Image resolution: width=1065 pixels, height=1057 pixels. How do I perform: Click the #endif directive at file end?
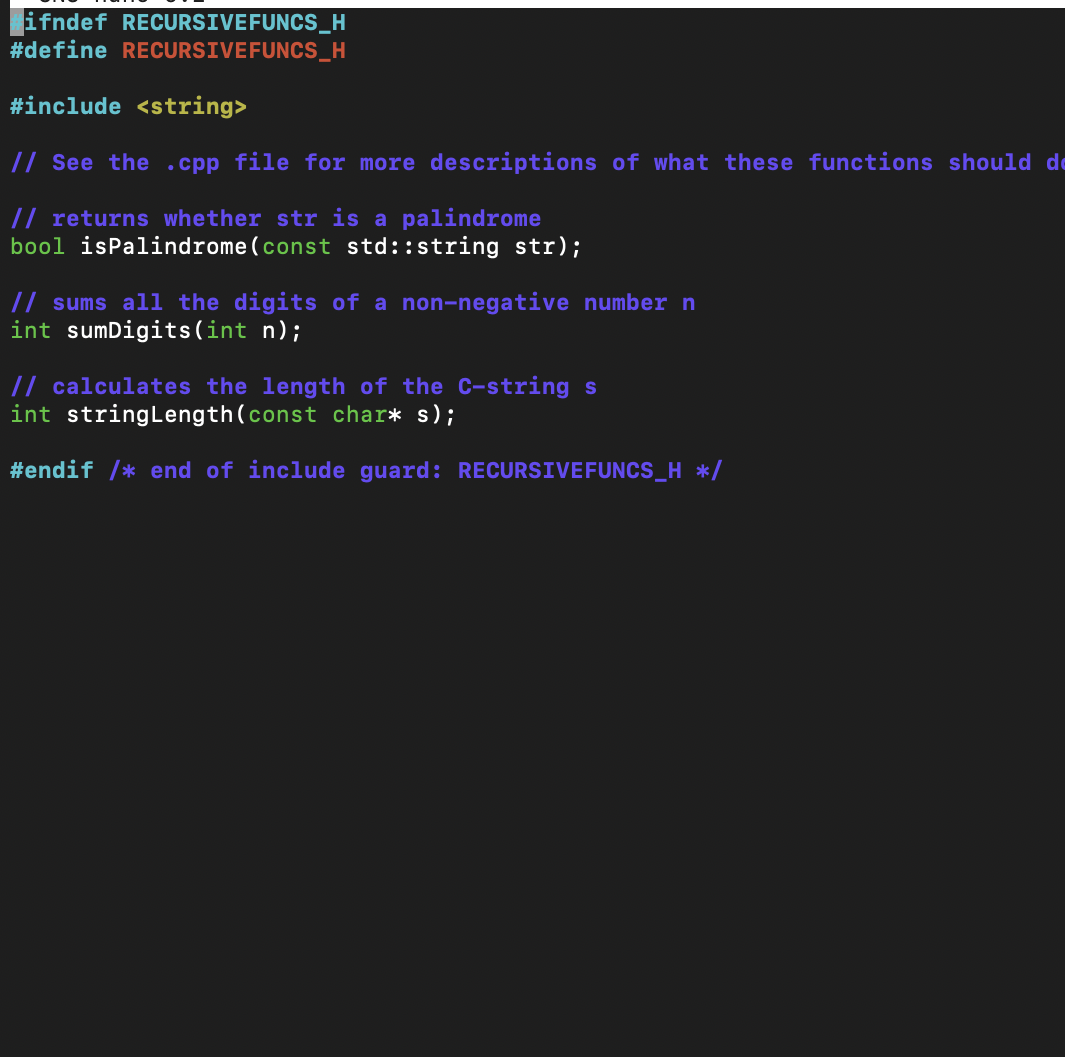point(51,470)
